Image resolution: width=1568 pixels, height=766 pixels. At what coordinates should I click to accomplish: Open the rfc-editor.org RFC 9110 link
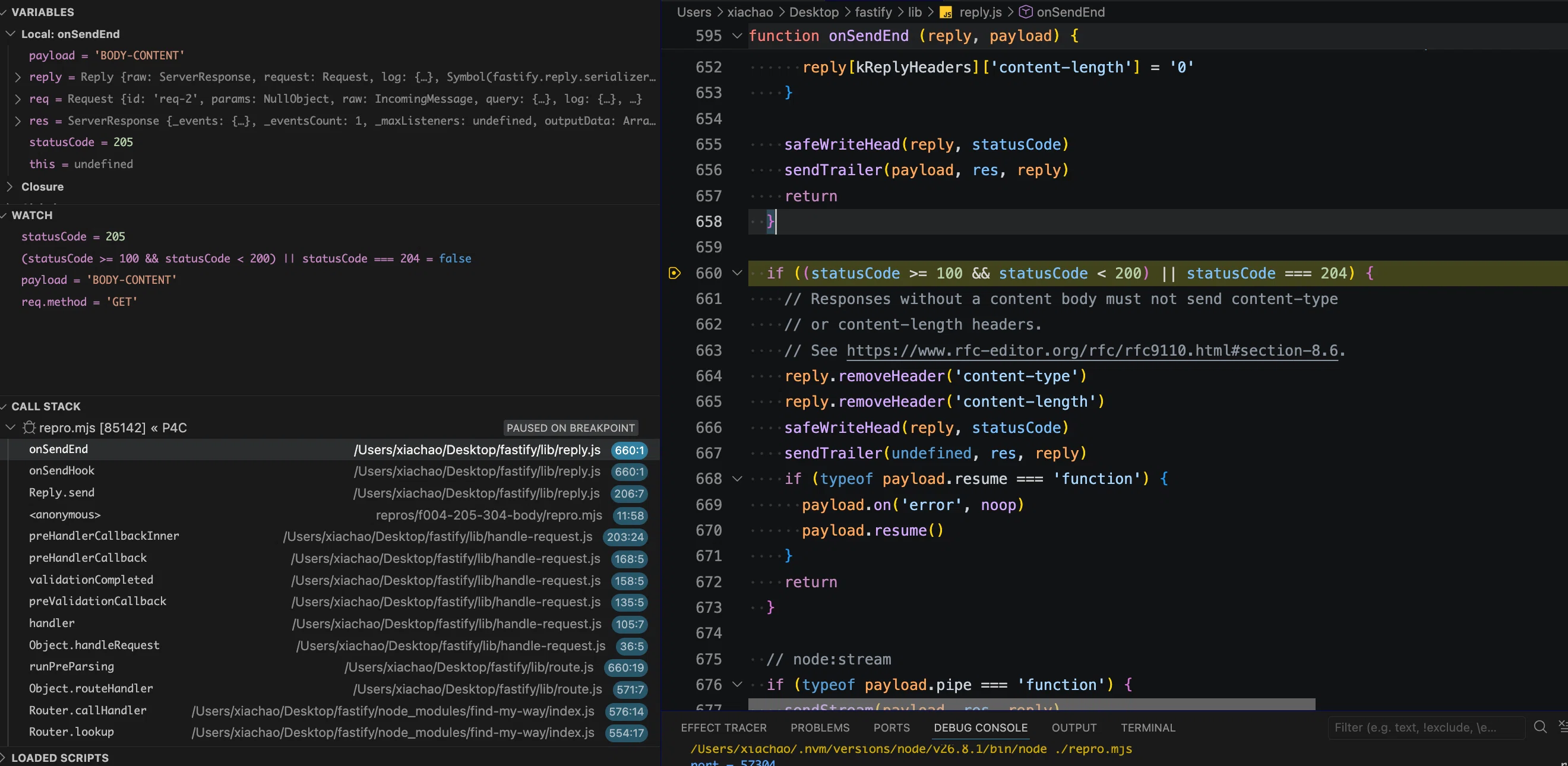tap(1092, 350)
